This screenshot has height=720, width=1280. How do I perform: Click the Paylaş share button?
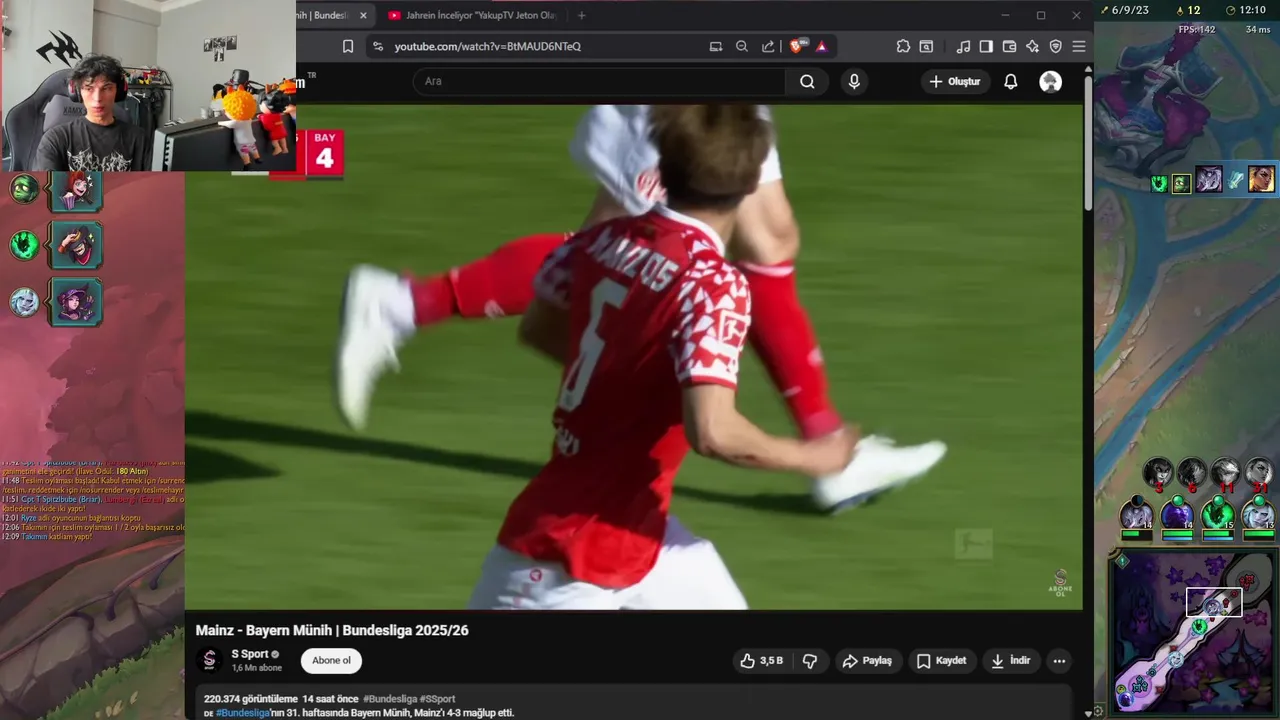click(x=867, y=661)
